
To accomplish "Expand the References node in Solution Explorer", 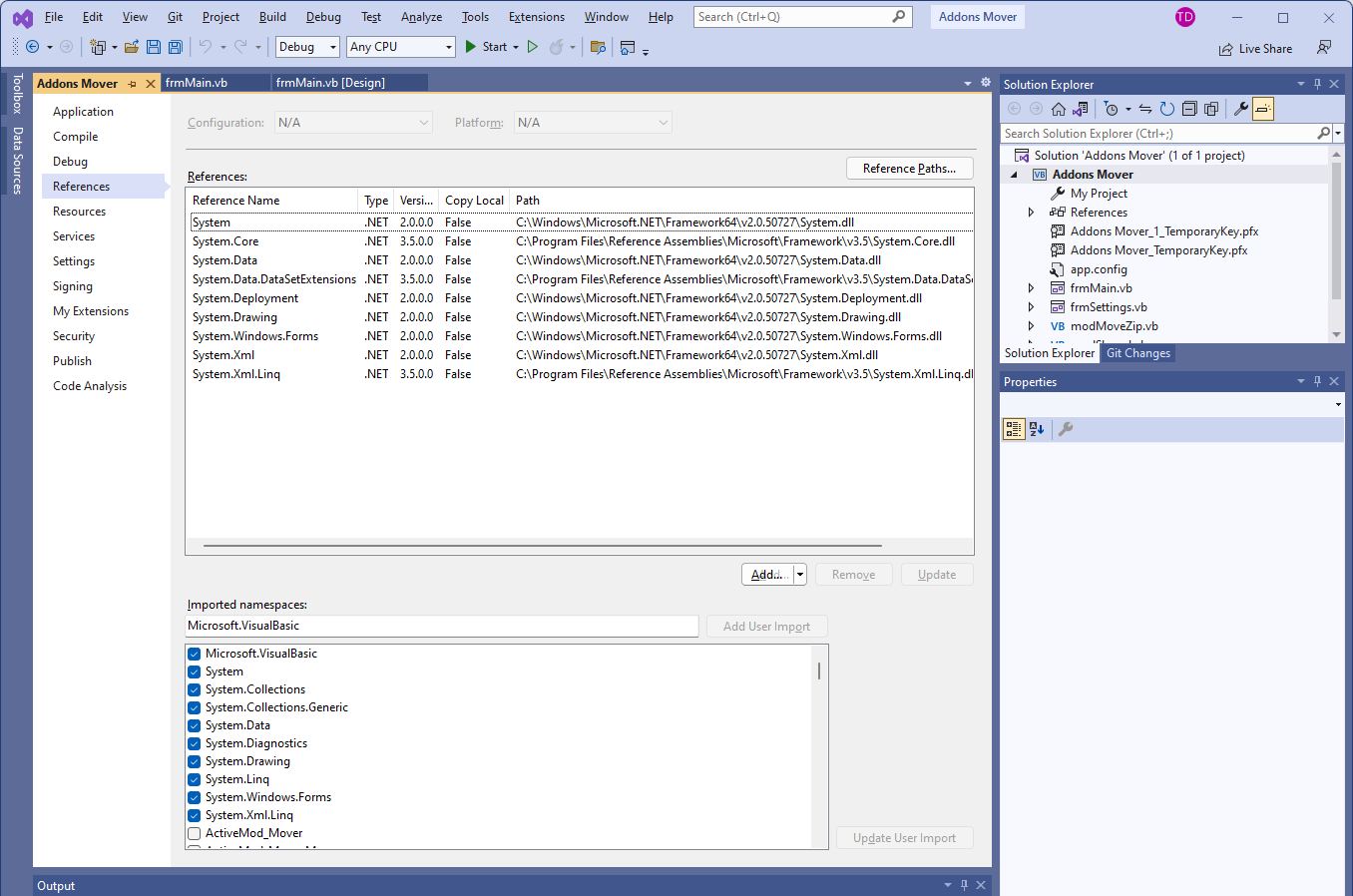I will pos(1032,213).
